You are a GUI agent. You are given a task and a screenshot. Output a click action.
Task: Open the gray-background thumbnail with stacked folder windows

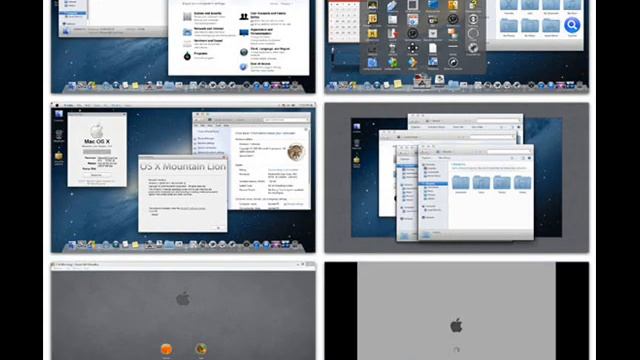click(x=457, y=178)
